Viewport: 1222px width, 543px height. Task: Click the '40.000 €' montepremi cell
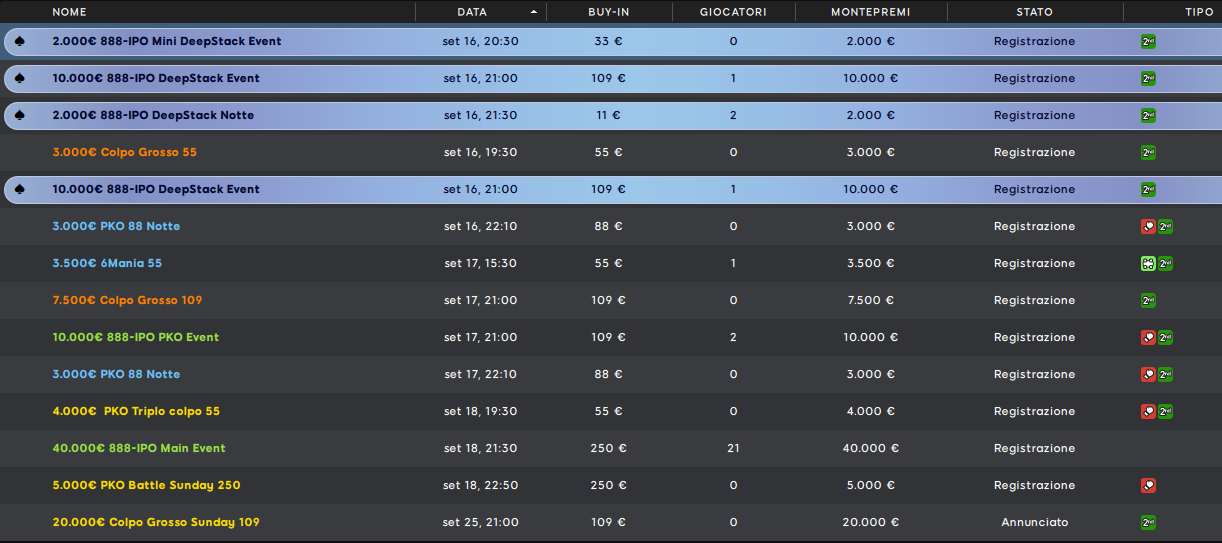pyautogui.click(x=870, y=449)
